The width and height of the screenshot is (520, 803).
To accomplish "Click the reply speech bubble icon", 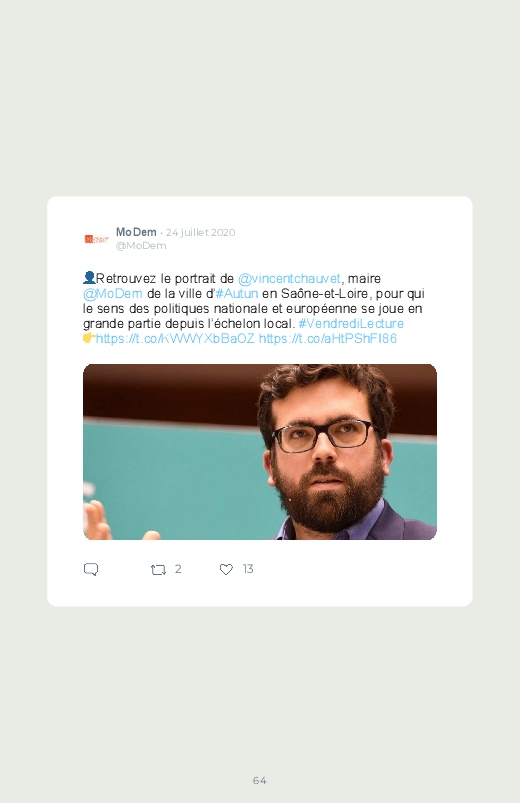I will point(91,569).
